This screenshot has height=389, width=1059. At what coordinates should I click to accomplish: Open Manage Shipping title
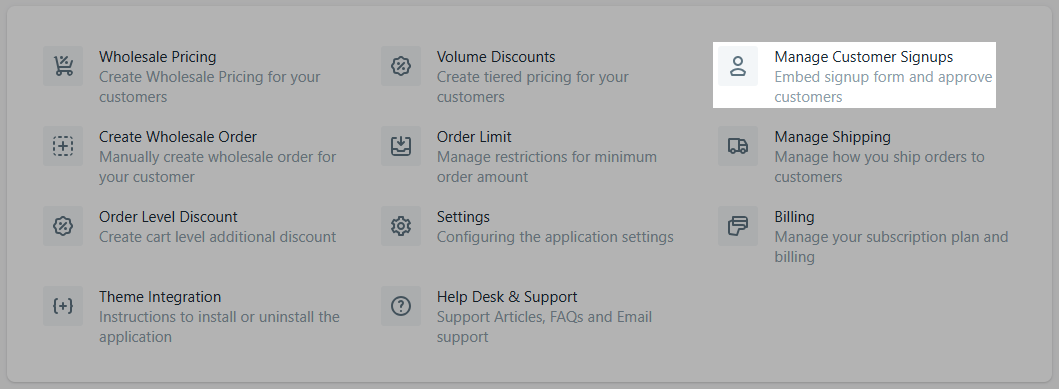pyautogui.click(x=833, y=137)
